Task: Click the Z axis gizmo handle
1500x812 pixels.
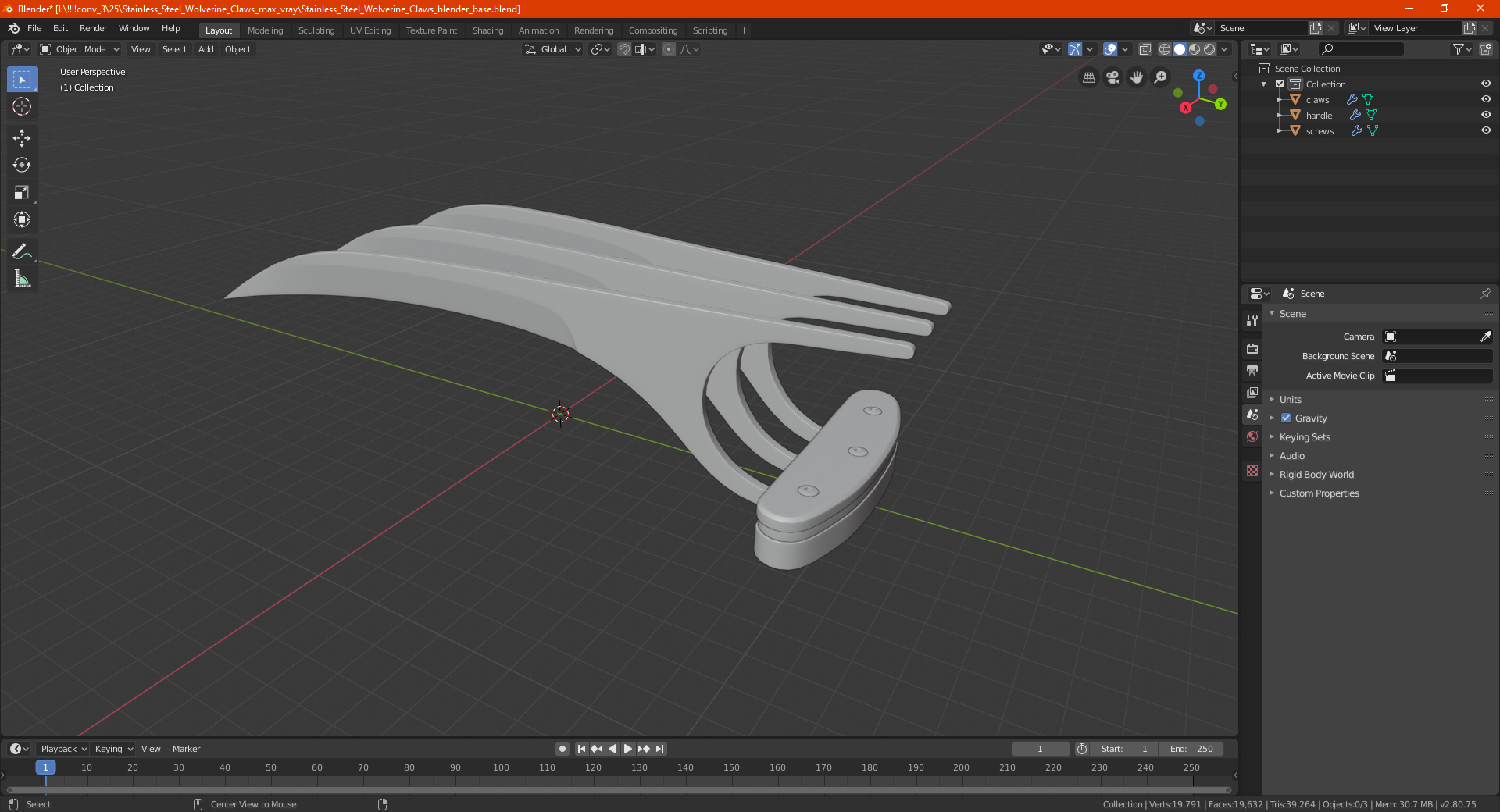Action: (x=1198, y=76)
